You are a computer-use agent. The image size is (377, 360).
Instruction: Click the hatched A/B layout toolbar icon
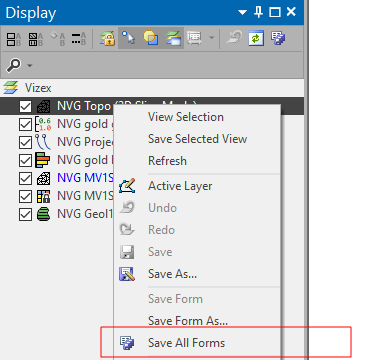tap(35, 39)
